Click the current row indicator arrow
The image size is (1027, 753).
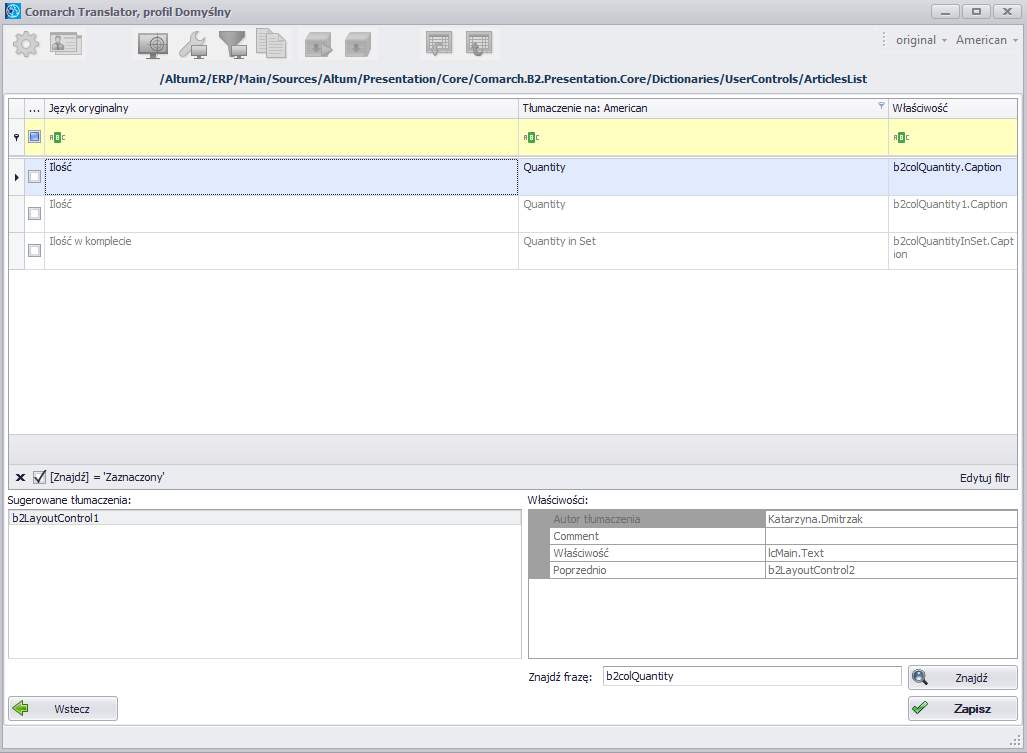(16, 177)
